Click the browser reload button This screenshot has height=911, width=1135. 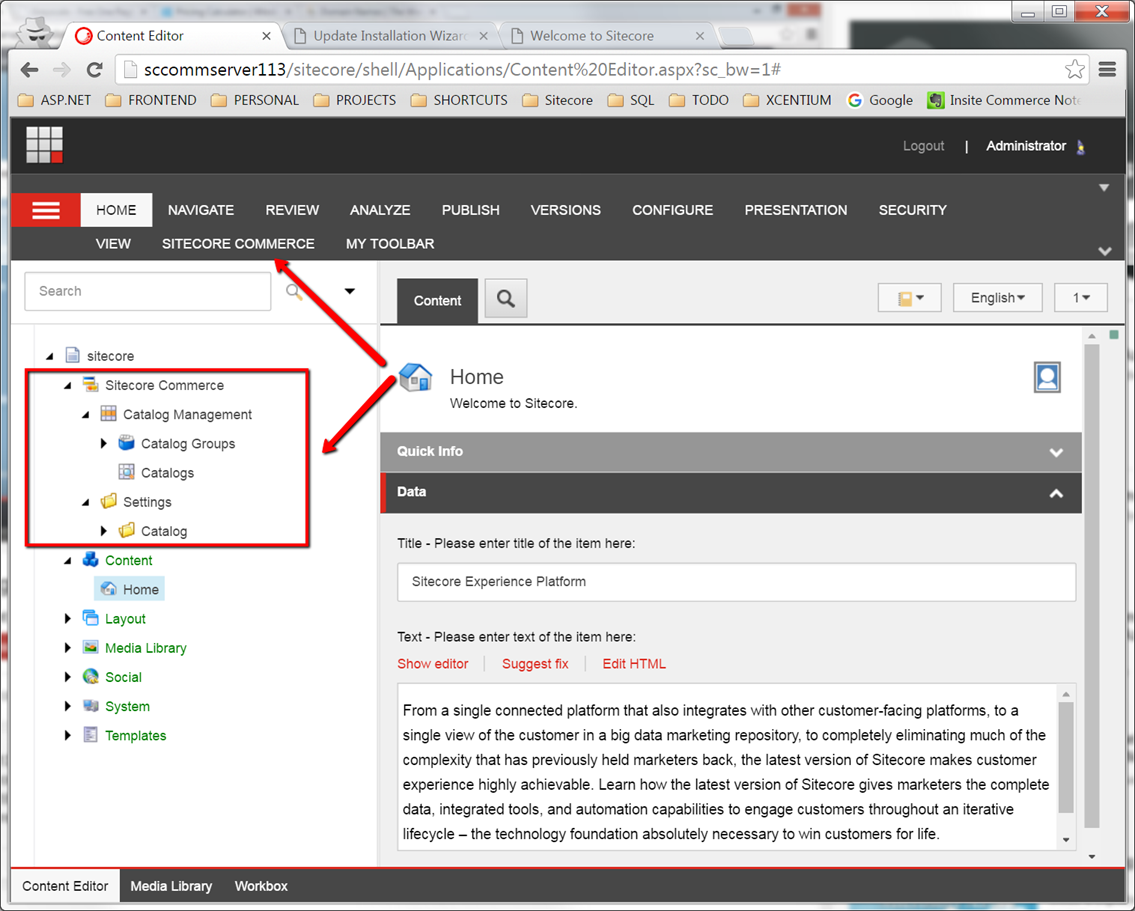(x=94, y=69)
